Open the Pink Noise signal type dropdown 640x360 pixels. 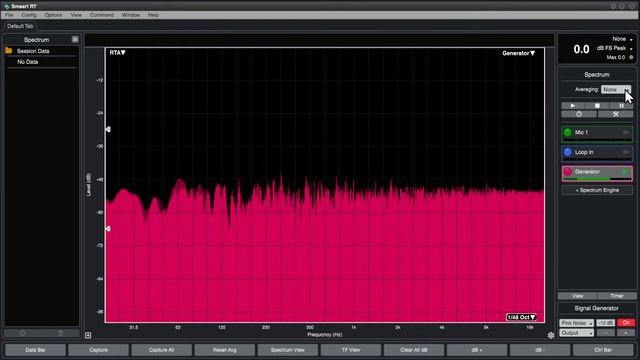tap(576, 323)
